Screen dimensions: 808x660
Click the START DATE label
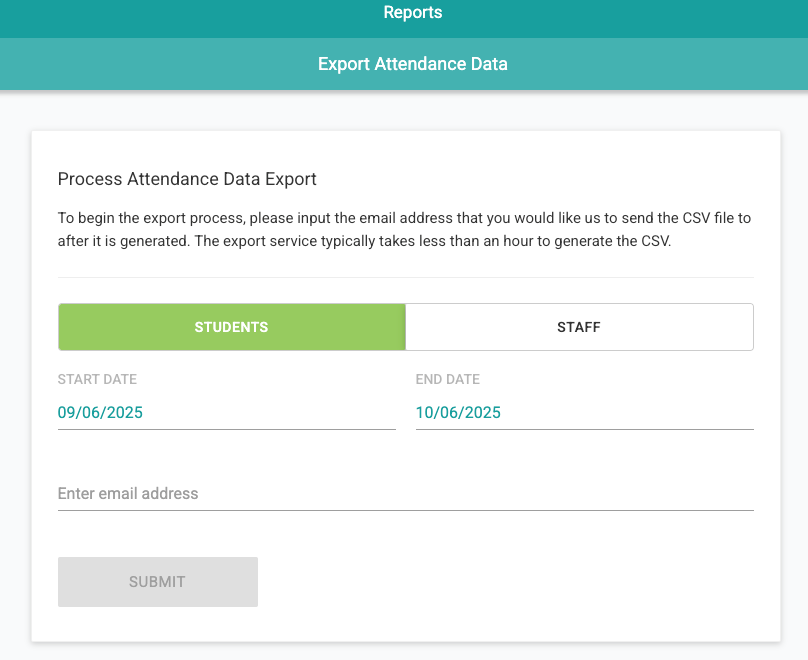(97, 380)
